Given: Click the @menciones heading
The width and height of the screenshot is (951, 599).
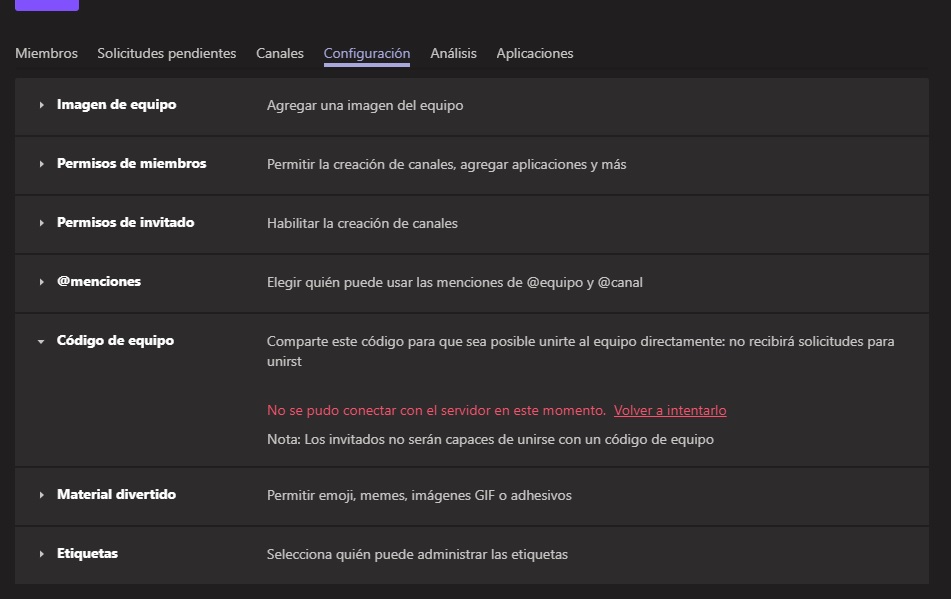Looking at the screenshot, I should 99,281.
